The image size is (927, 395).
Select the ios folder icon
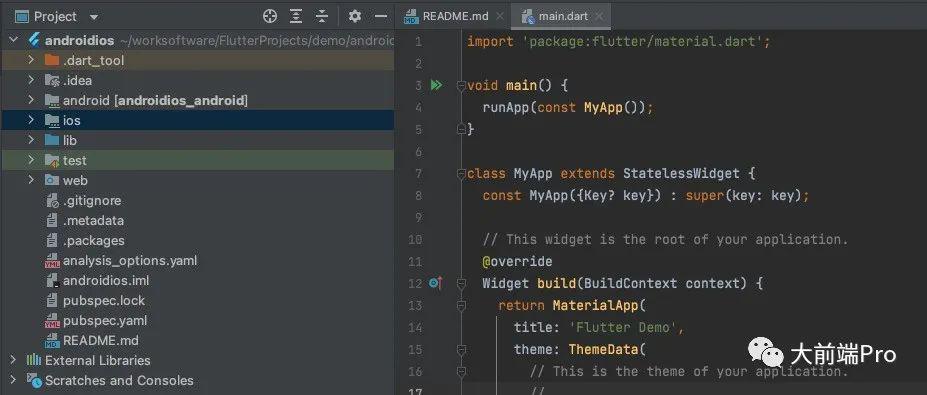click(x=52, y=121)
